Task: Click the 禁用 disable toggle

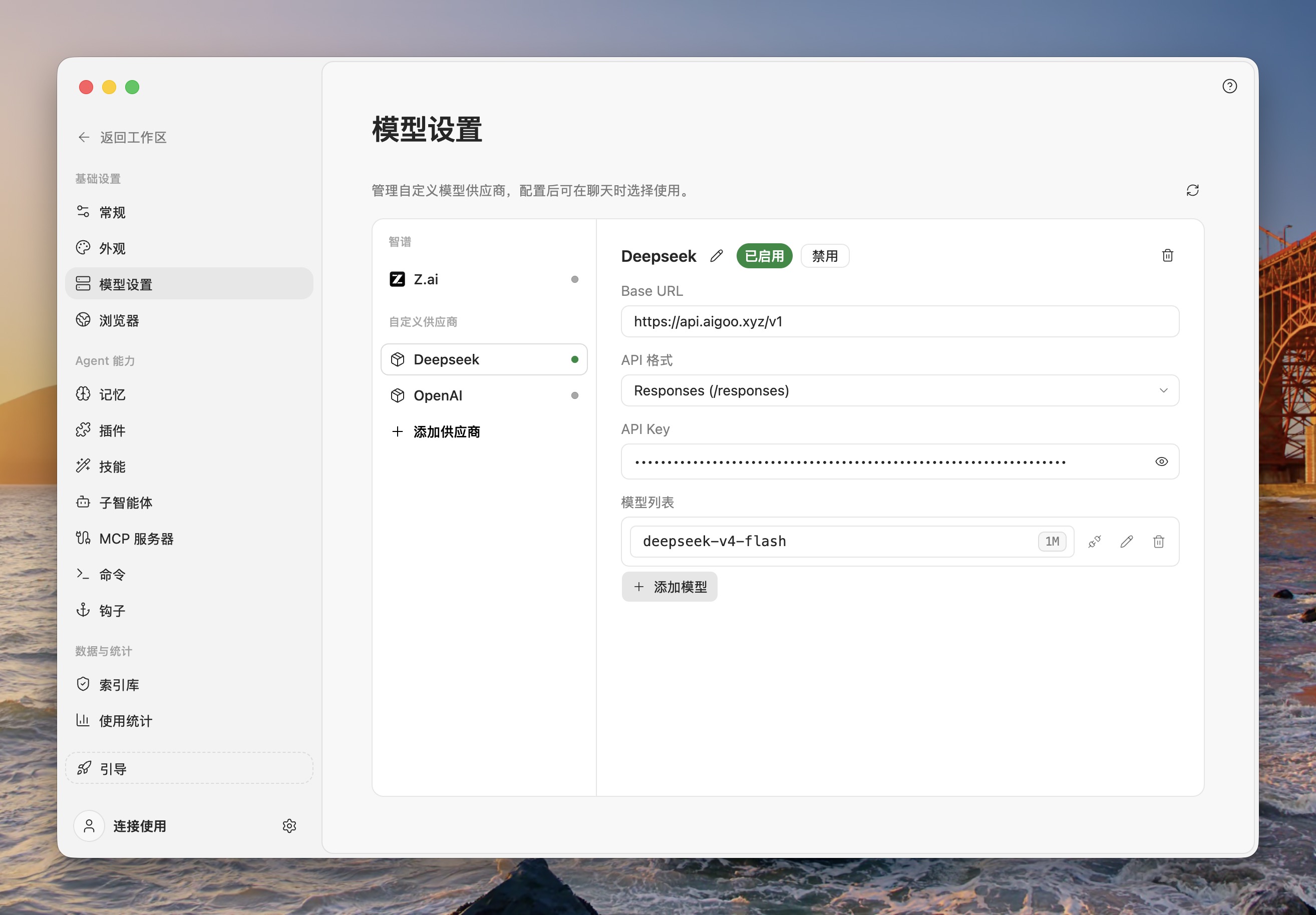Action: pos(825,256)
